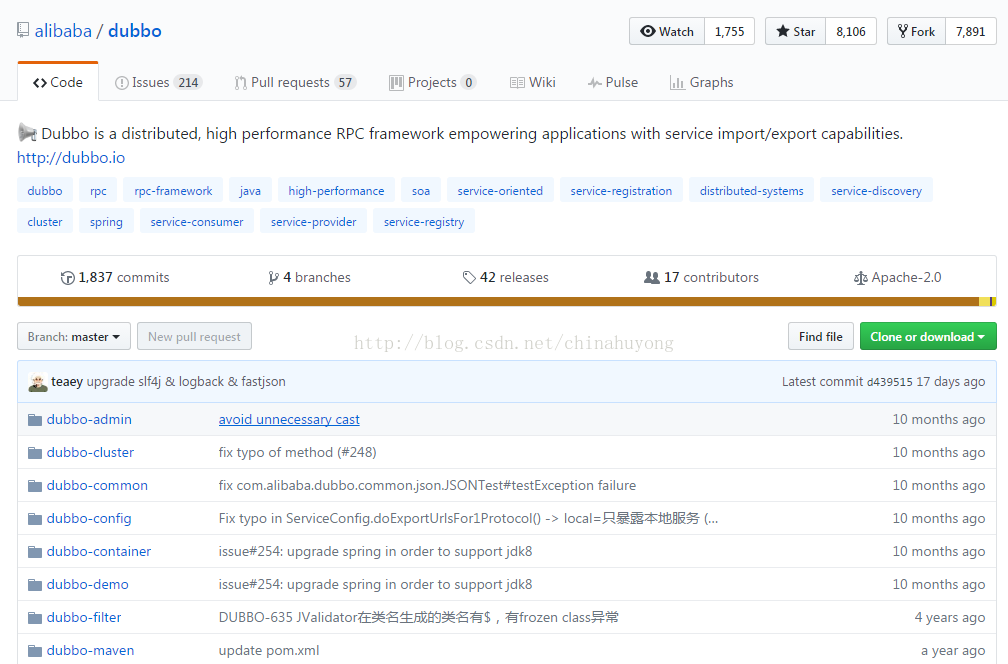Image resolution: width=1008 pixels, height=664 pixels.
Task: Click the folder icon for dubbo-cluster
Action: pyautogui.click(x=35, y=453)
